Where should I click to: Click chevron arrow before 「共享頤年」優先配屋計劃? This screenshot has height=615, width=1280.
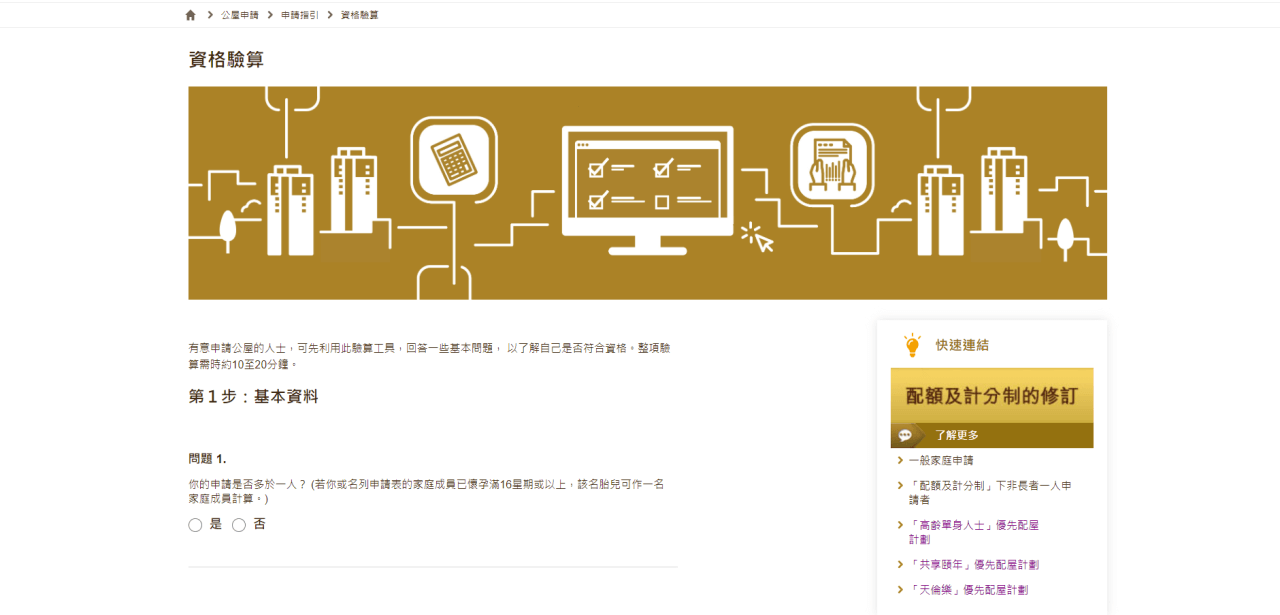pos(900,565)
